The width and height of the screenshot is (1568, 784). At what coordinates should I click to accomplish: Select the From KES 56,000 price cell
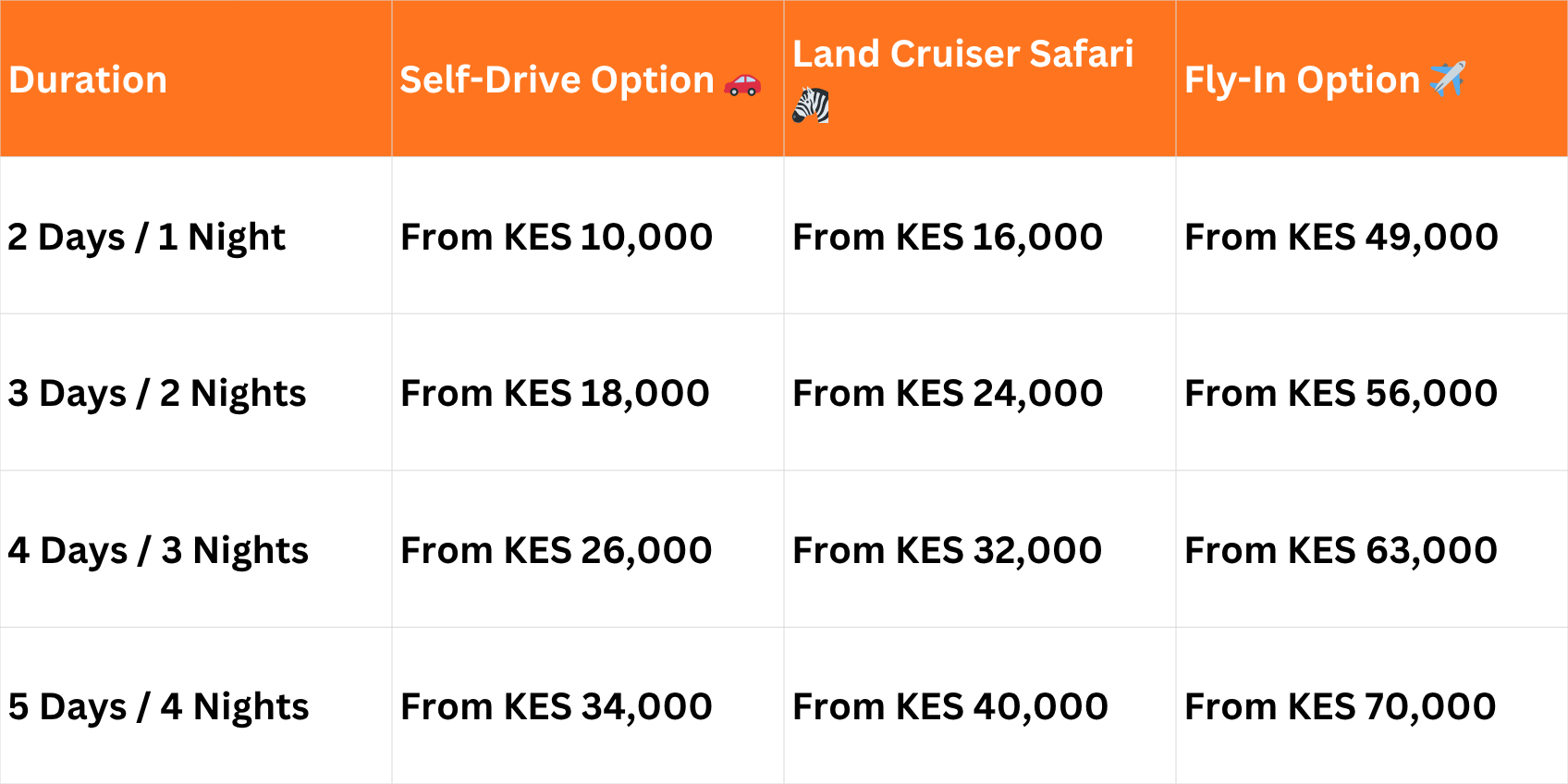click(x=1341, y=394)
